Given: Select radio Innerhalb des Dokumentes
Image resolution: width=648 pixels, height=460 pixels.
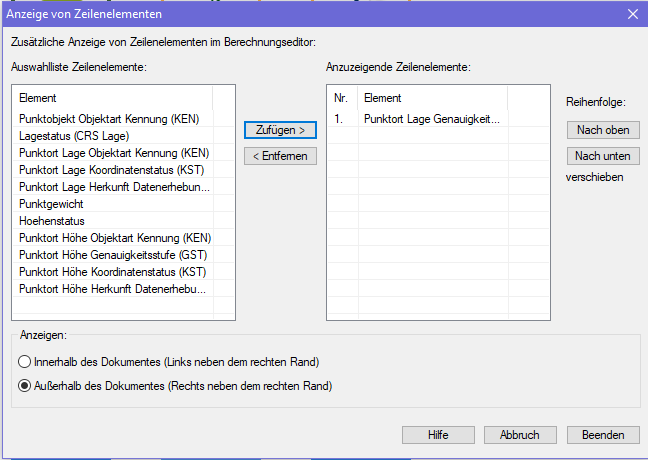Looking at the screenshot, I should click(x=25, y=361).
